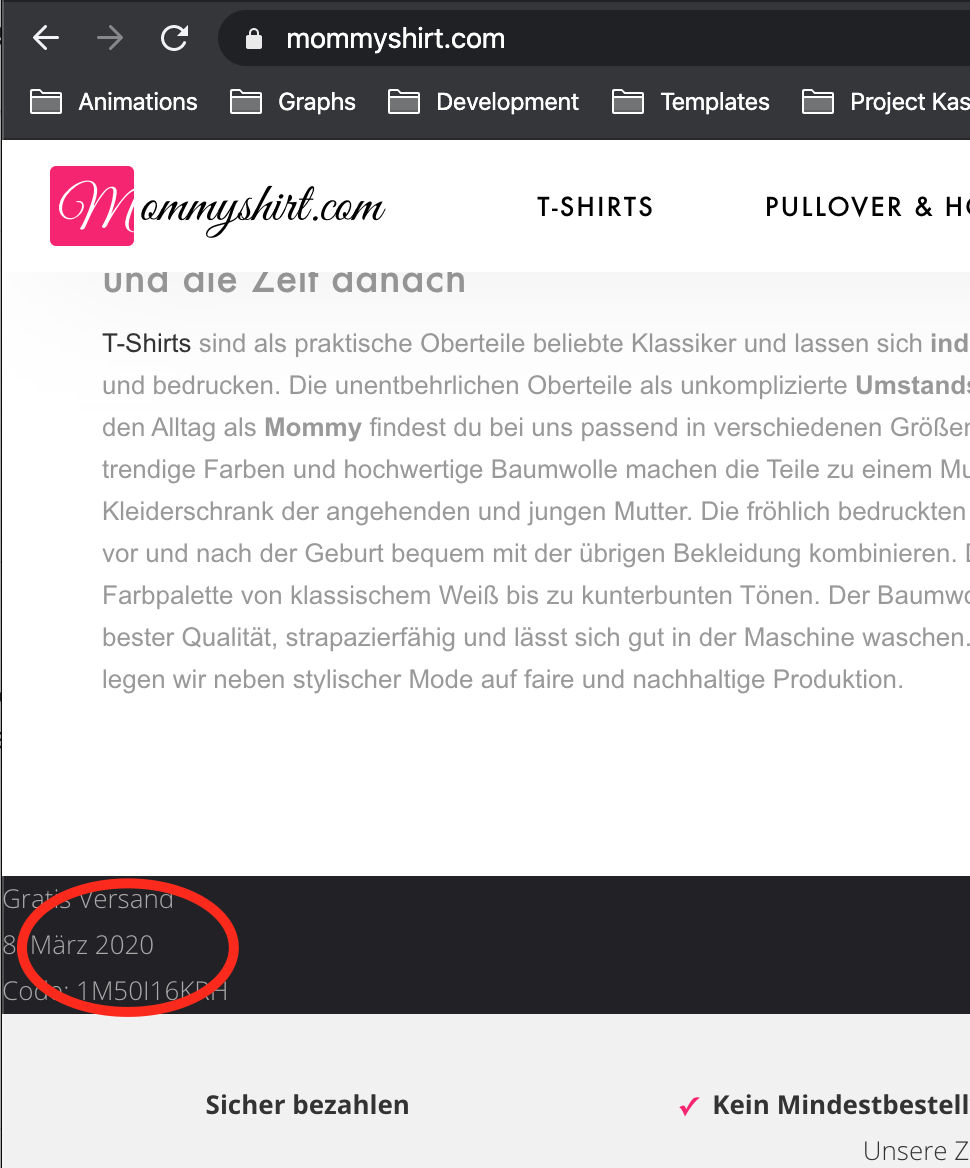Image resolution: width=970 pixels, height=1168 pixels.
Task: Reload the page with the refresh icon
Action: tap(174, 38)
